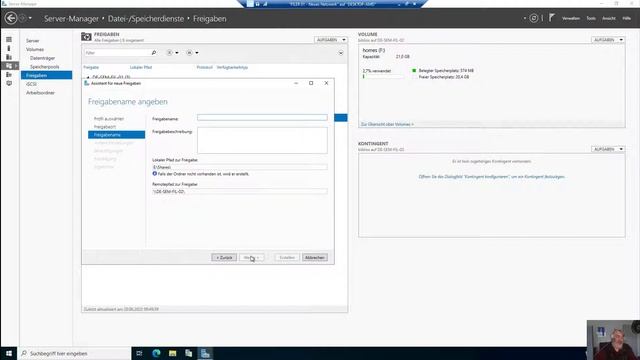
Task: Go to the Freigabeort wizard step
Action: pyautogui.click(x=105, y=127)
